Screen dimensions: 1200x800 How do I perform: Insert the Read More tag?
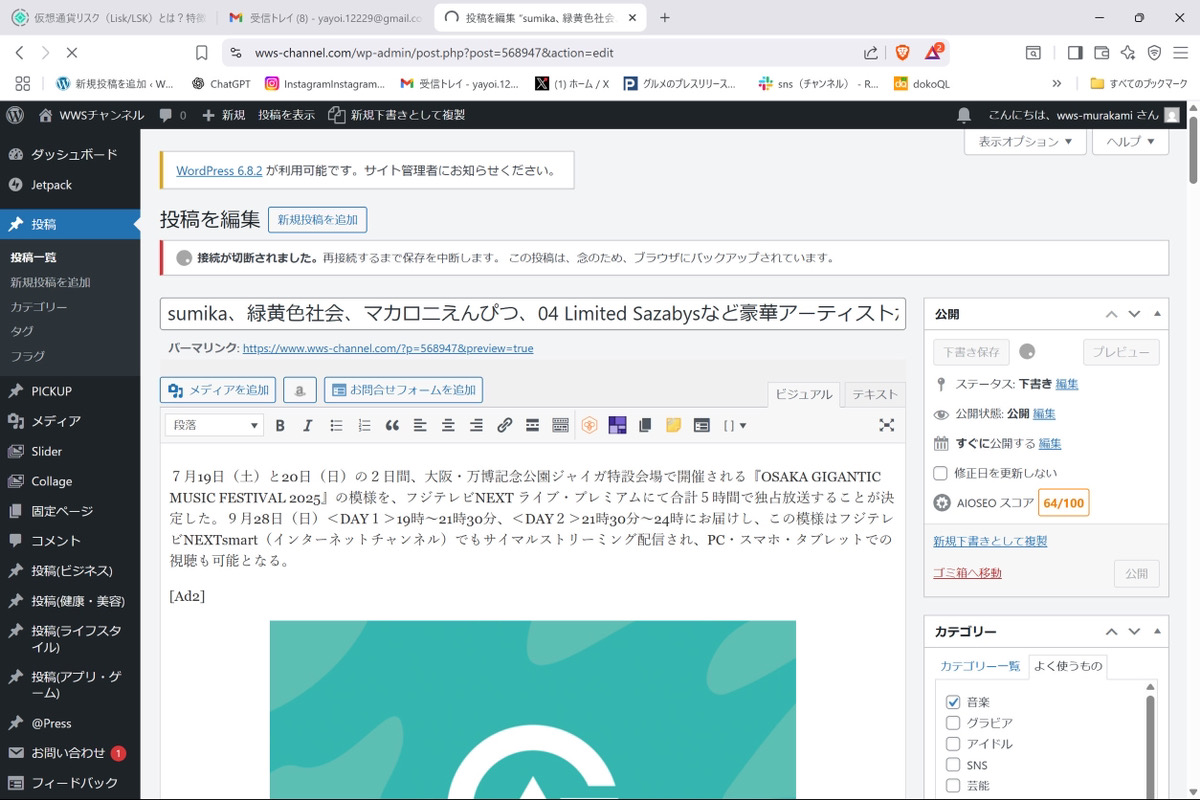[x=532, y=425]
